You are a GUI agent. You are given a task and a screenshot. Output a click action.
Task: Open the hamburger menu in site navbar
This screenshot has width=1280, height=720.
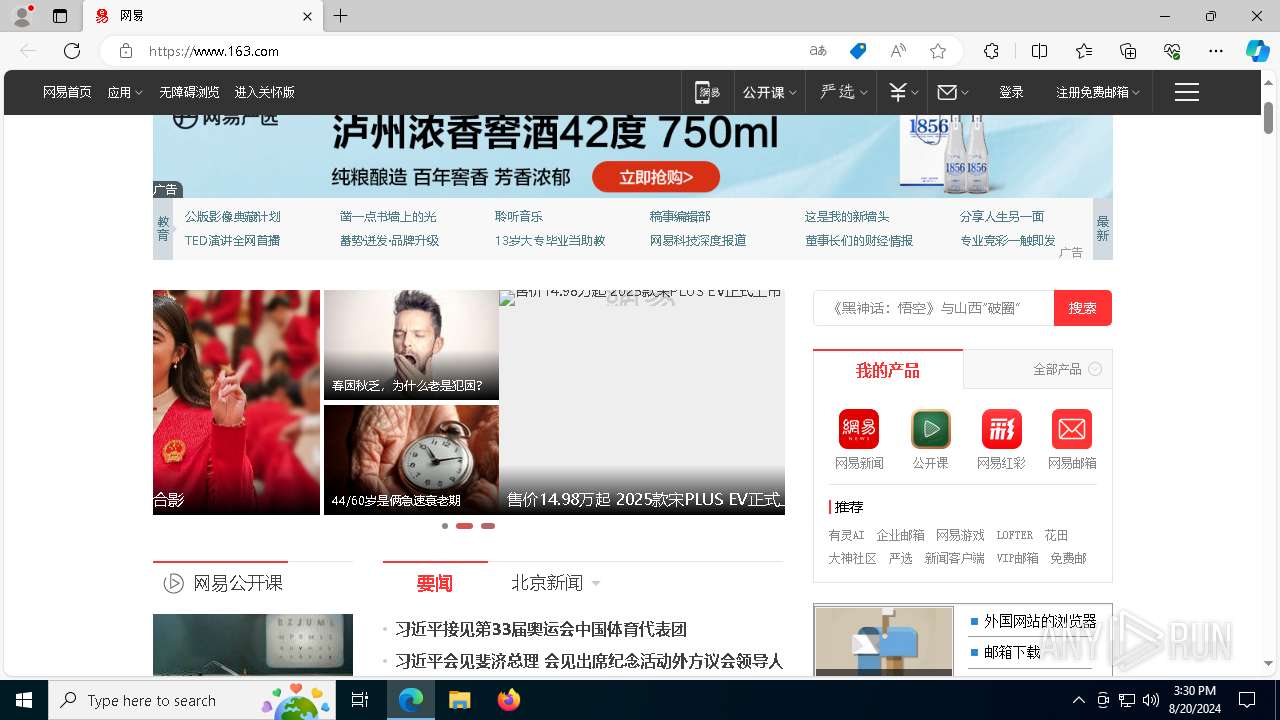pyautogui.click(x=1187, y=92)
